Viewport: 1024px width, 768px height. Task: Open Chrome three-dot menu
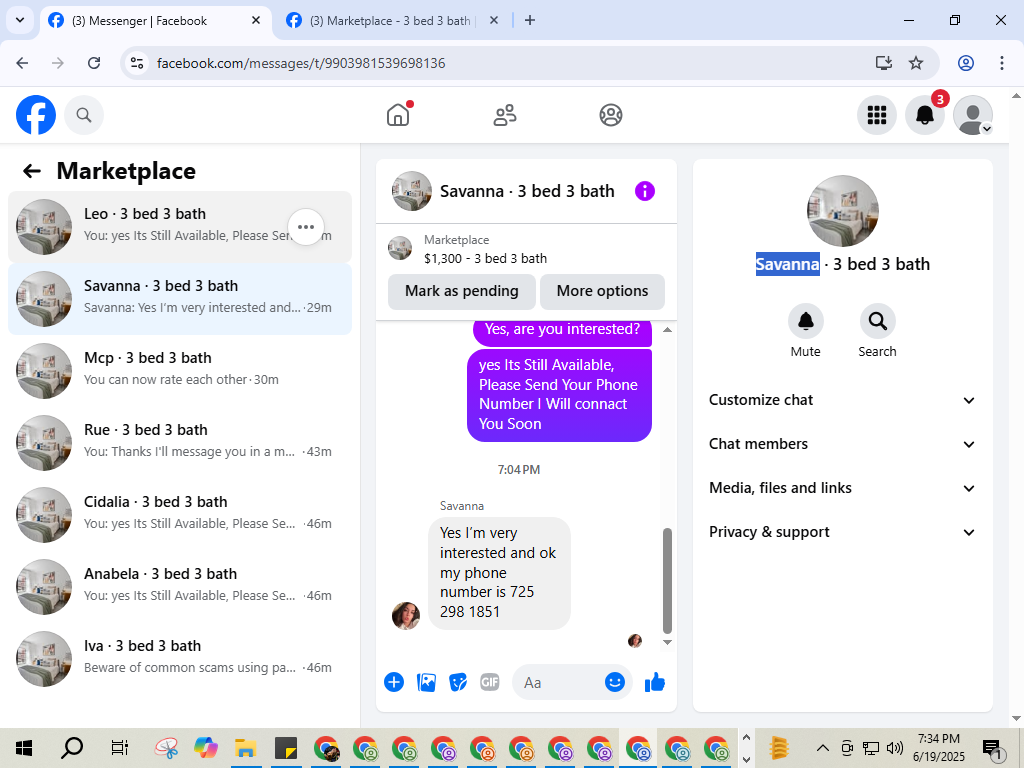[x=1002, y=63]
